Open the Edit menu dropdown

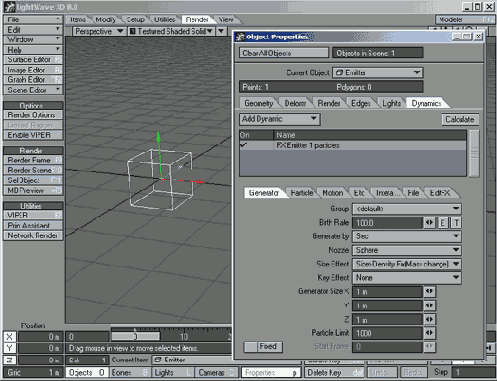33,30
